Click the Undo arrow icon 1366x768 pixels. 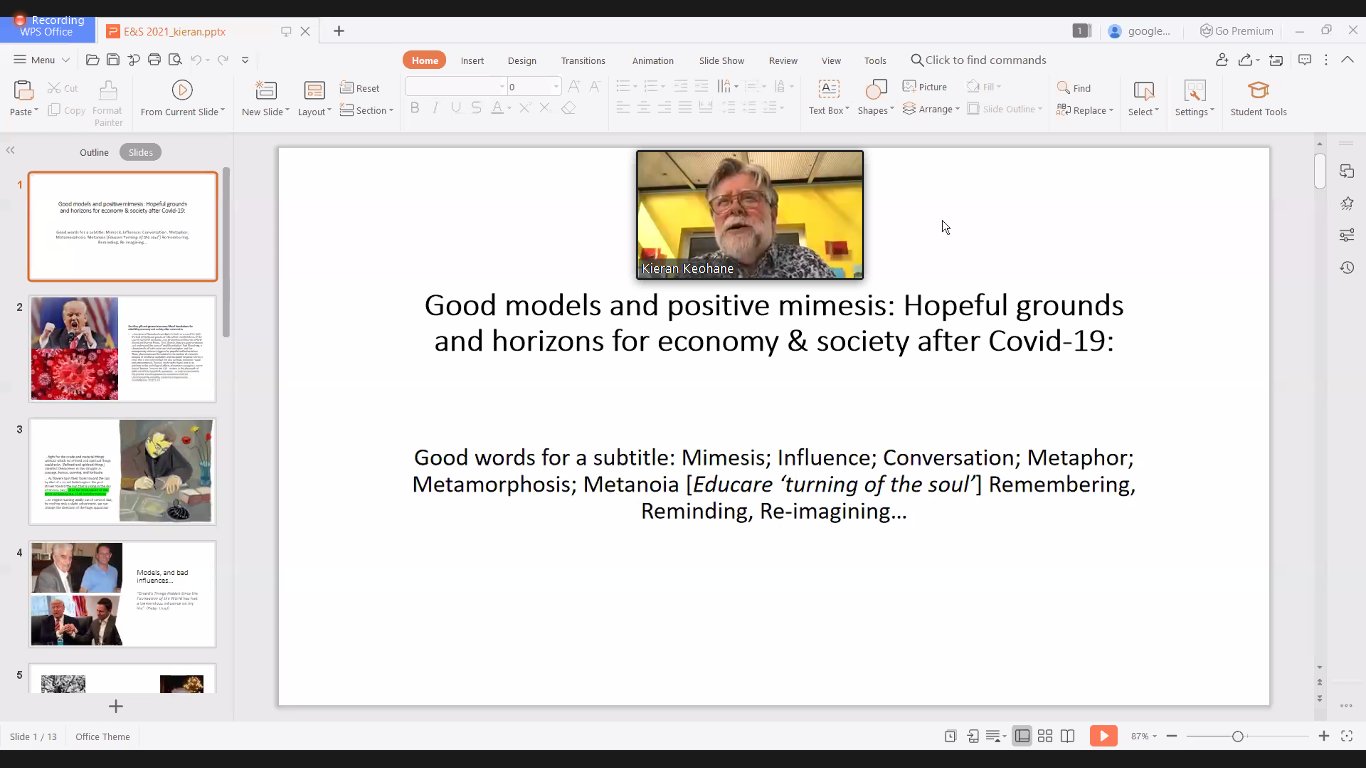coord(196,60)
